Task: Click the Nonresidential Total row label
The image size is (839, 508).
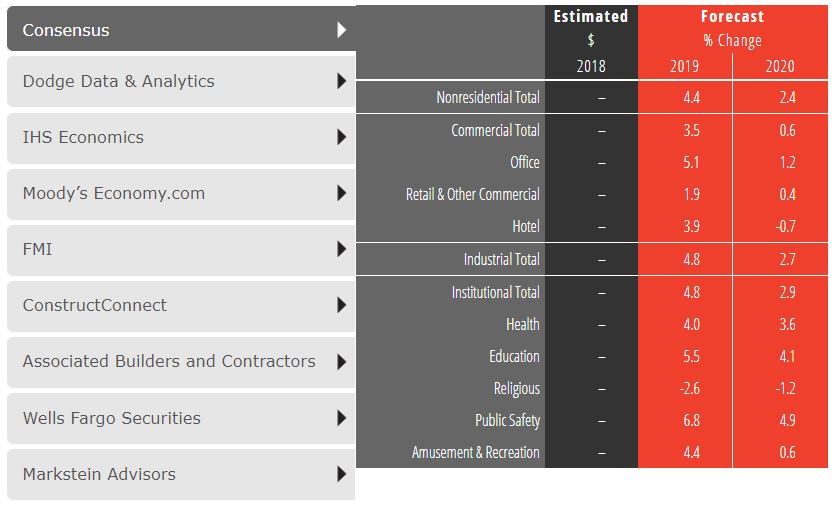Action: coord(488,97)
